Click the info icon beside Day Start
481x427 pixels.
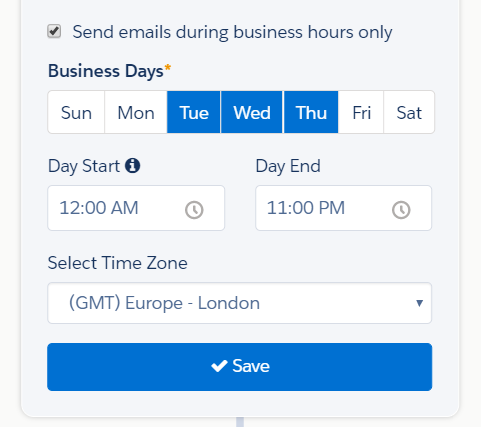click(133, 165)
